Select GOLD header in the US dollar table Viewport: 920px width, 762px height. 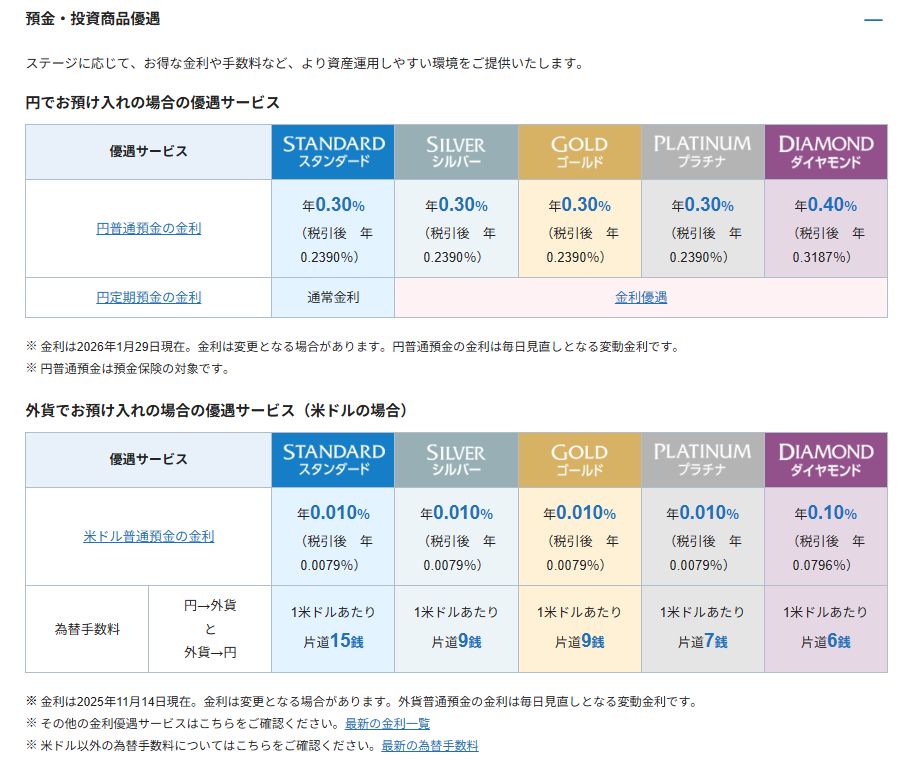tap(579, 460)
